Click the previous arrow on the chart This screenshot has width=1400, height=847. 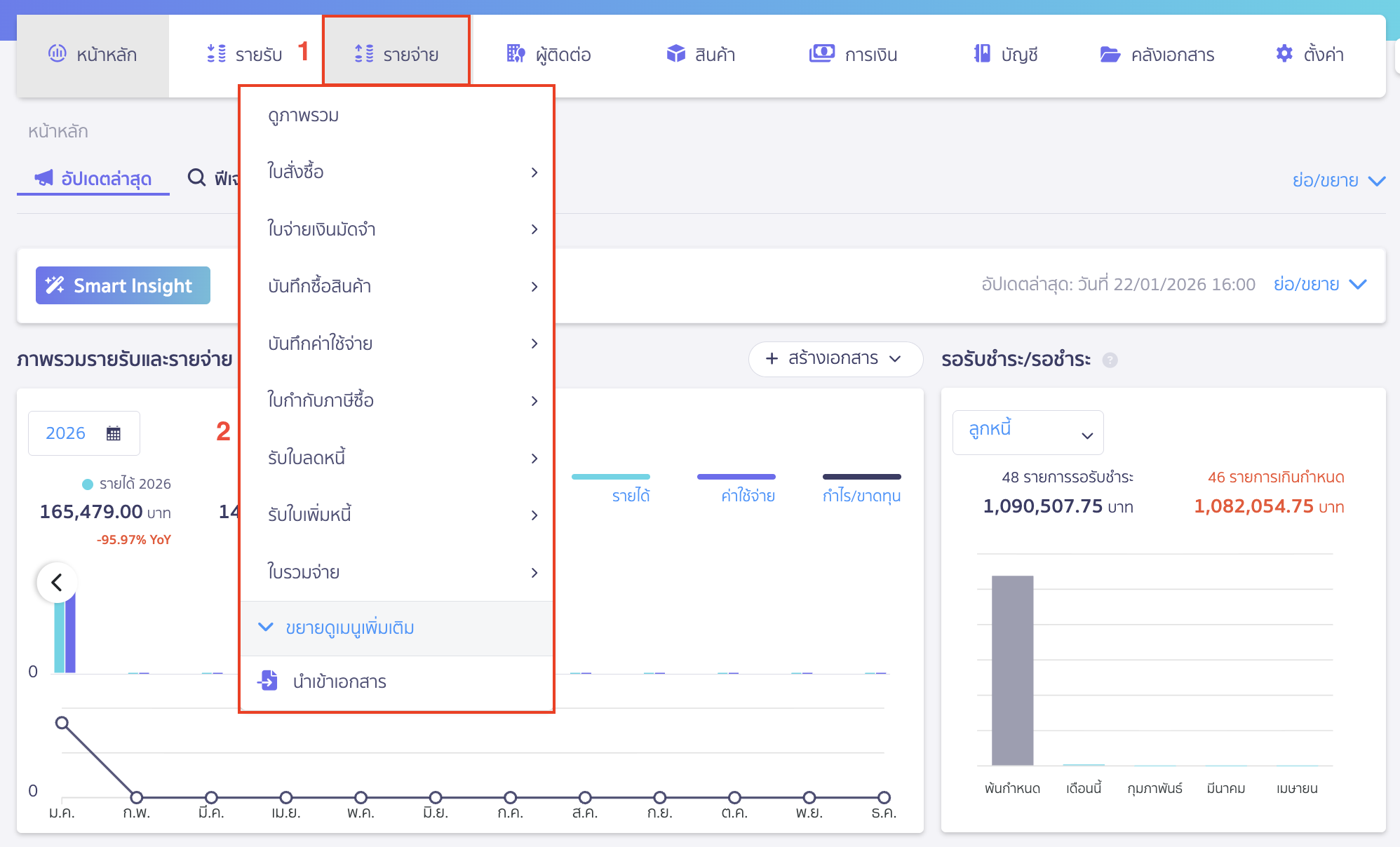57,582
